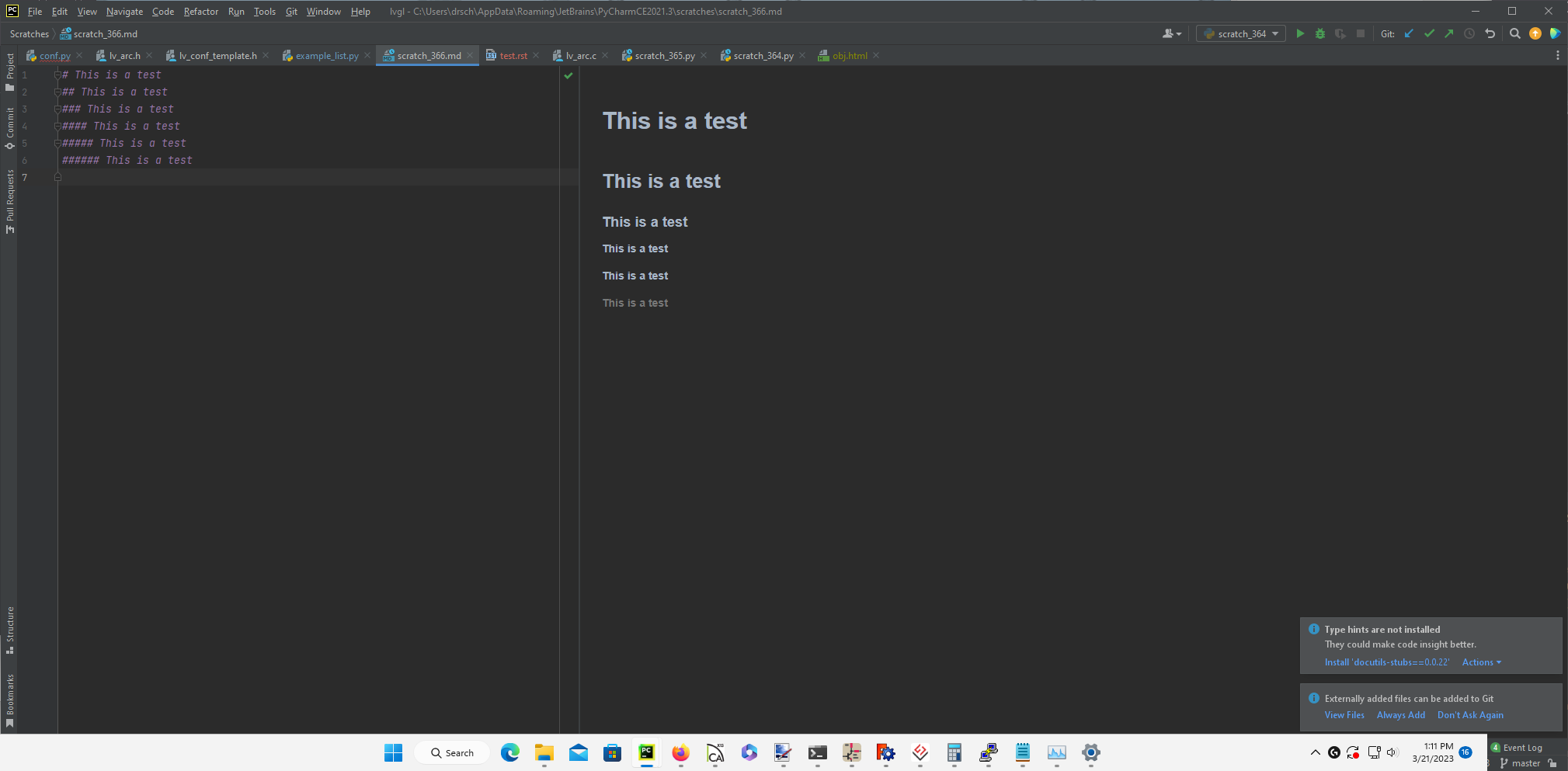Open the IDE and Plugin Updates orange icon
The image size is (1568, 771).
[x=1535, y=33]
